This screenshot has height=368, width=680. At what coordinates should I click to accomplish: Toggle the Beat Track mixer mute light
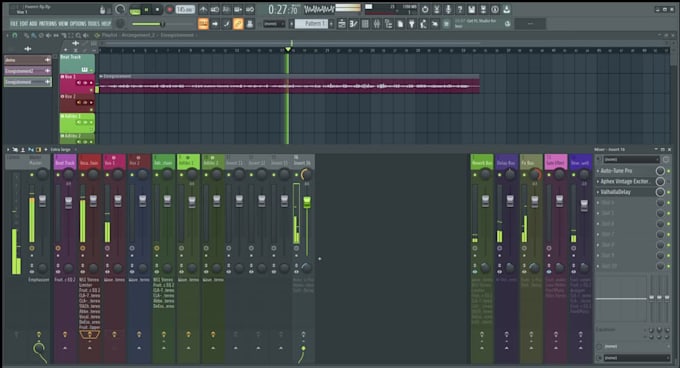(58, 175)
